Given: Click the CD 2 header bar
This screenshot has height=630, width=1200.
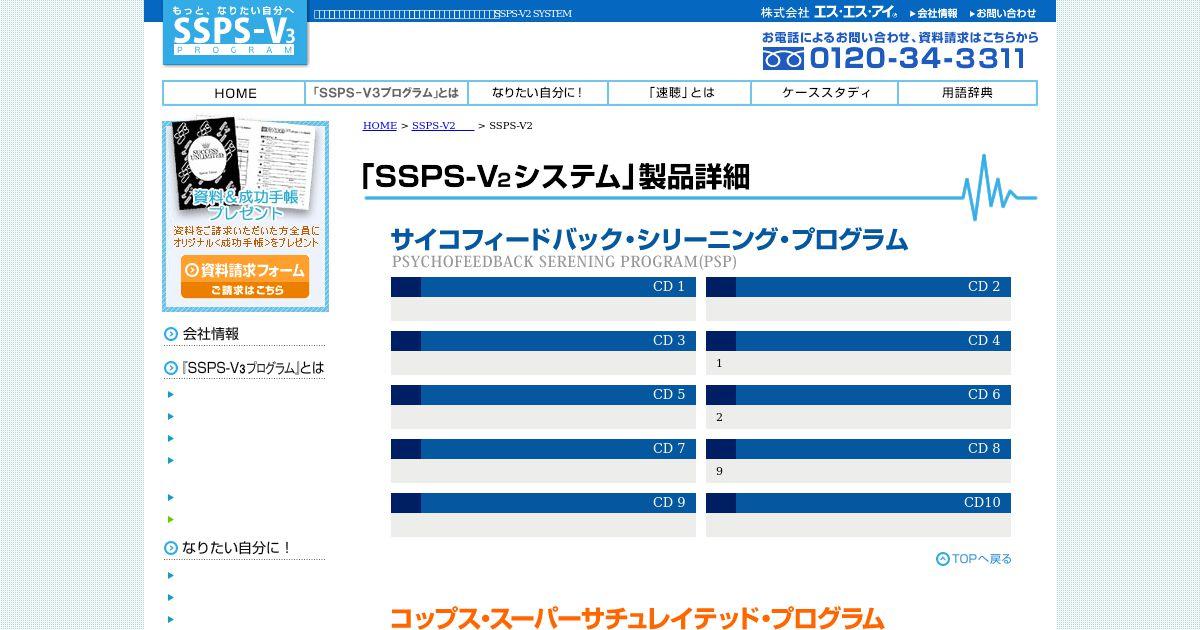Looking at the screenshot, I should click(x=858, y=287).
